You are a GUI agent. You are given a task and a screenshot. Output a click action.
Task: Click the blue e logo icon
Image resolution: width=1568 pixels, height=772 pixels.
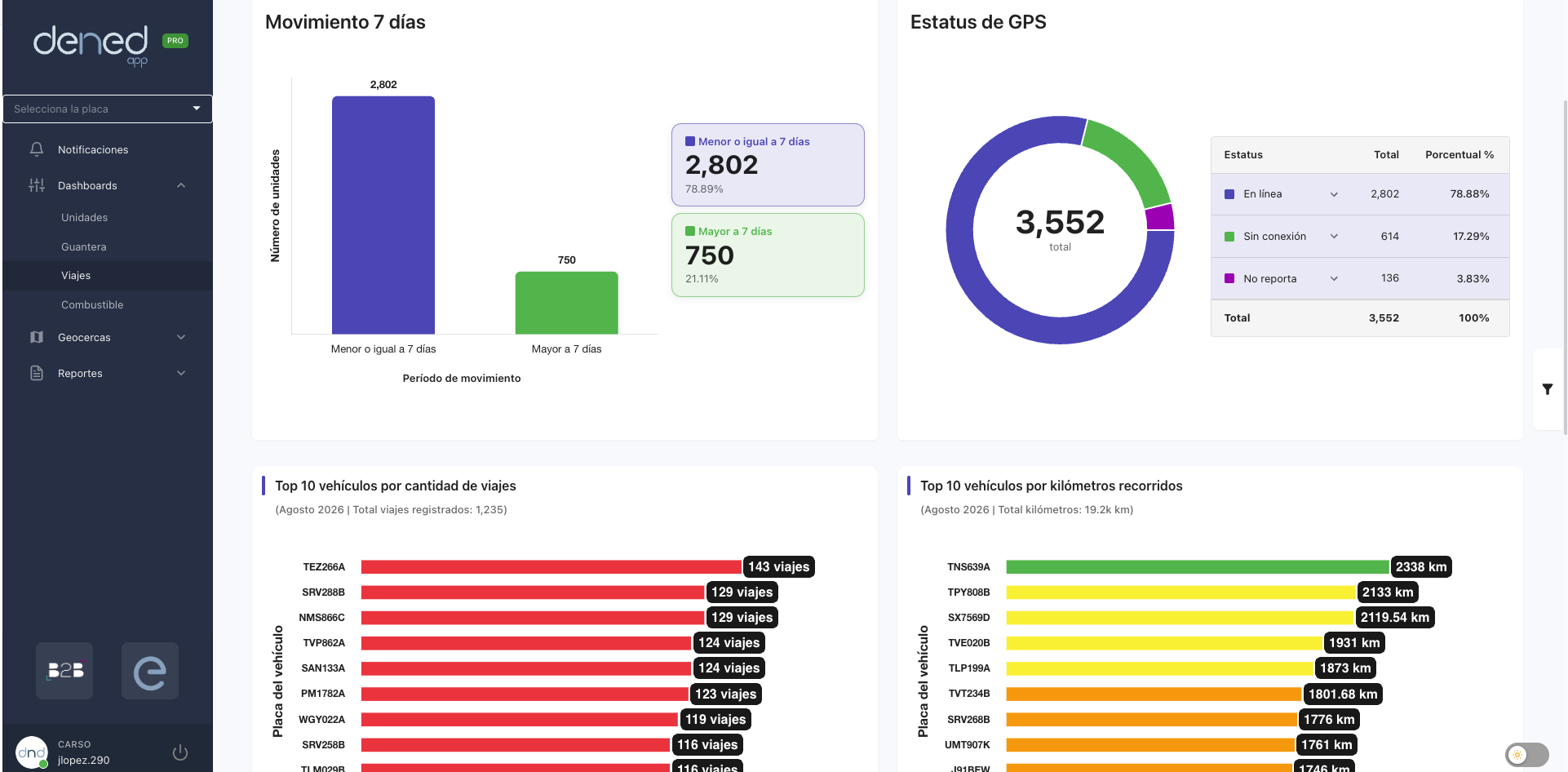(x=150, y=671)
